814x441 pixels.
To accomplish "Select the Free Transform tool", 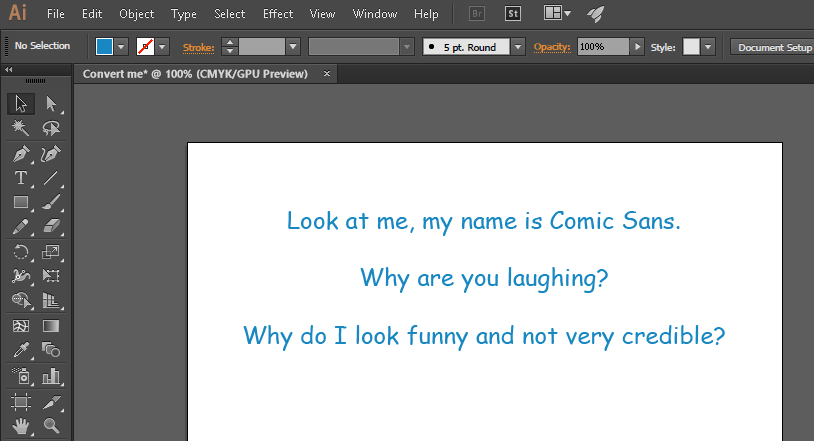I will [51, 276].
